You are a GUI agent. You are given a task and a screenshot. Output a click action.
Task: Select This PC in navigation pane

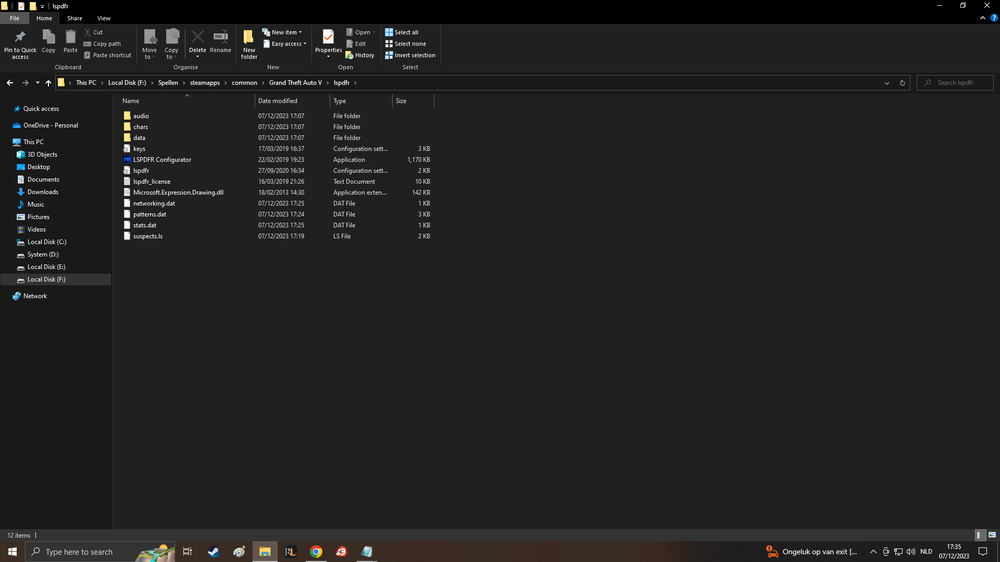(x=33, y=142)
